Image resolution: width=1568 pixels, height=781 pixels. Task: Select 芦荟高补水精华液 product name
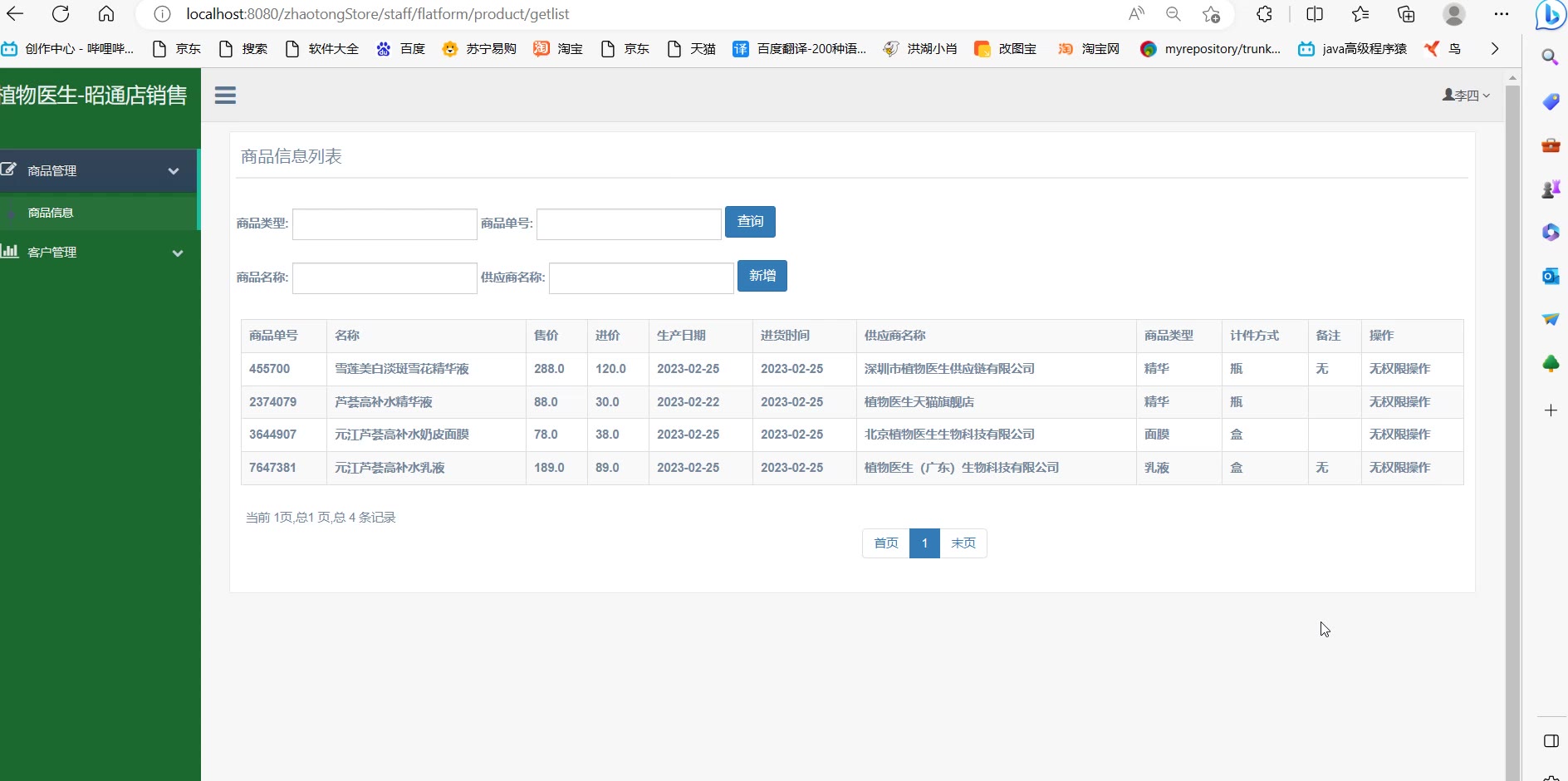tap(384, 402)
